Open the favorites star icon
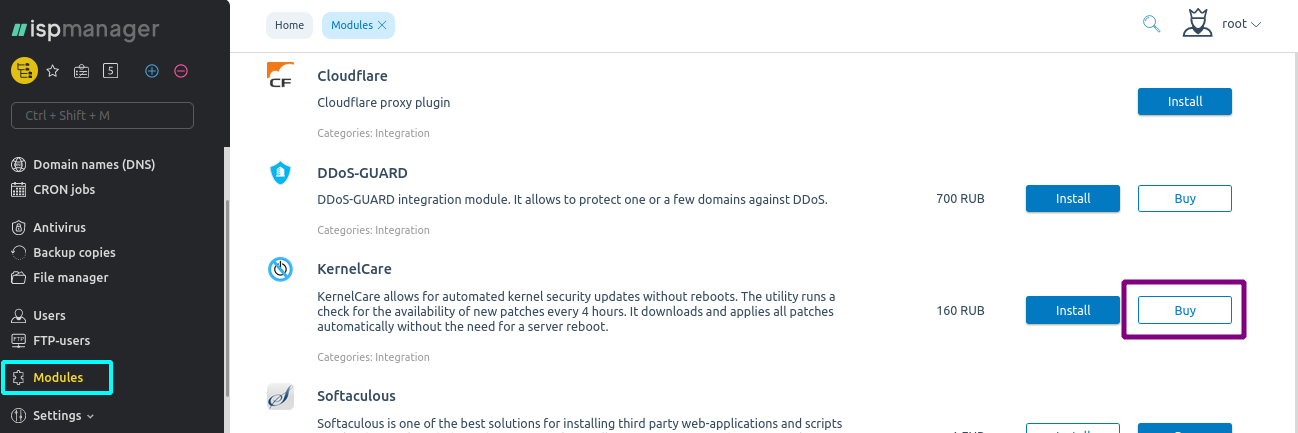 (x=53, y=71)
